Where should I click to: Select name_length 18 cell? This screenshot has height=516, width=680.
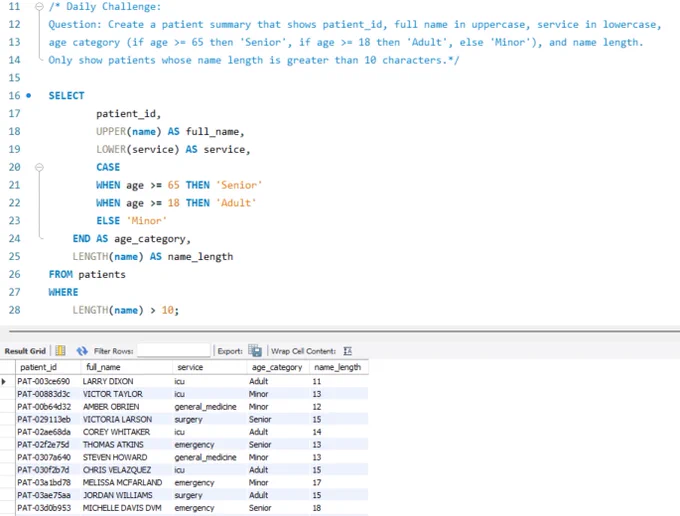click(317, 508)
